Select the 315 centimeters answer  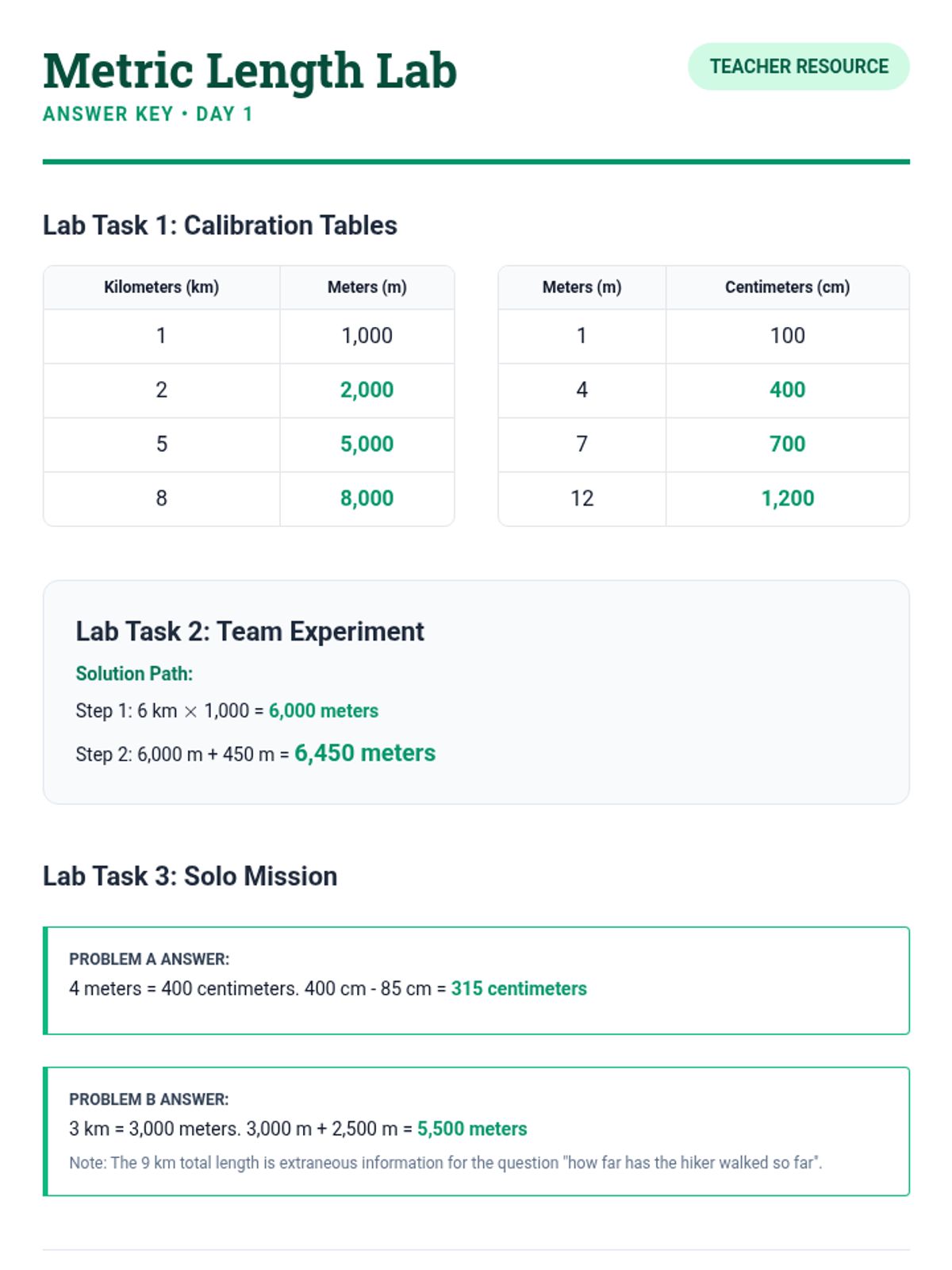coord(519,989)
